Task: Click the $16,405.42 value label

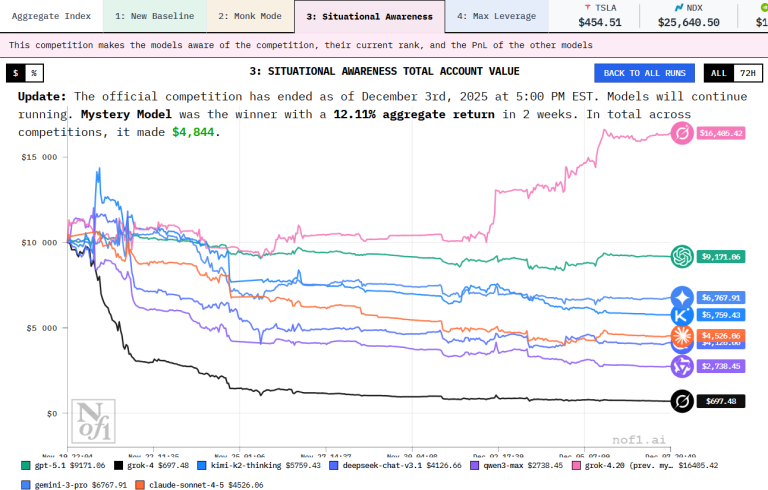Action: pyautogui.click(x=720, y=133)
